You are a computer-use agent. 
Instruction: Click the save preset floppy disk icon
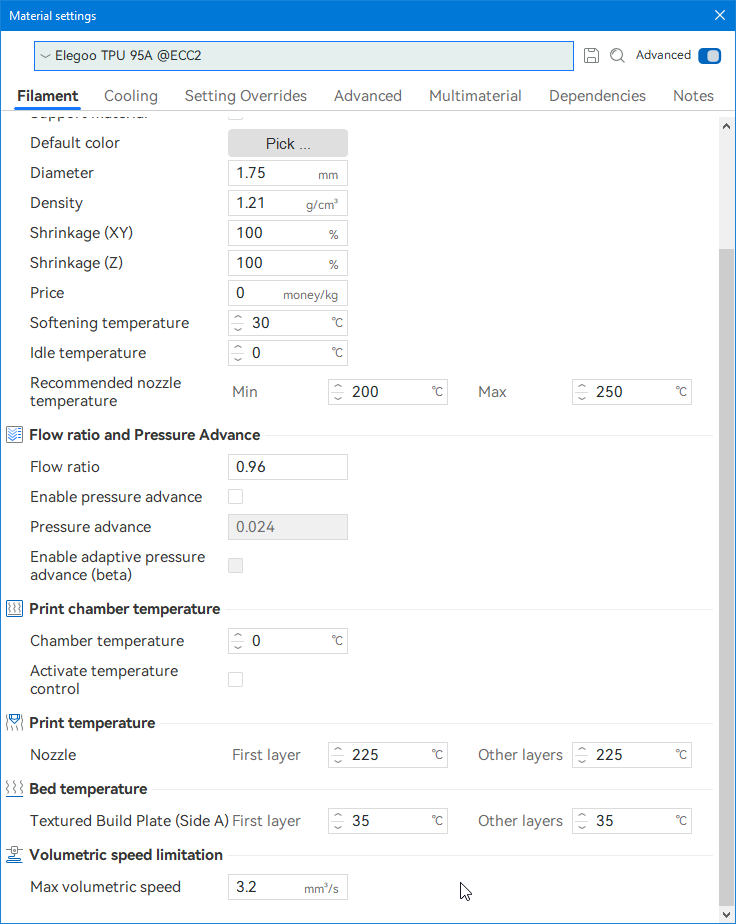point(591,56)
